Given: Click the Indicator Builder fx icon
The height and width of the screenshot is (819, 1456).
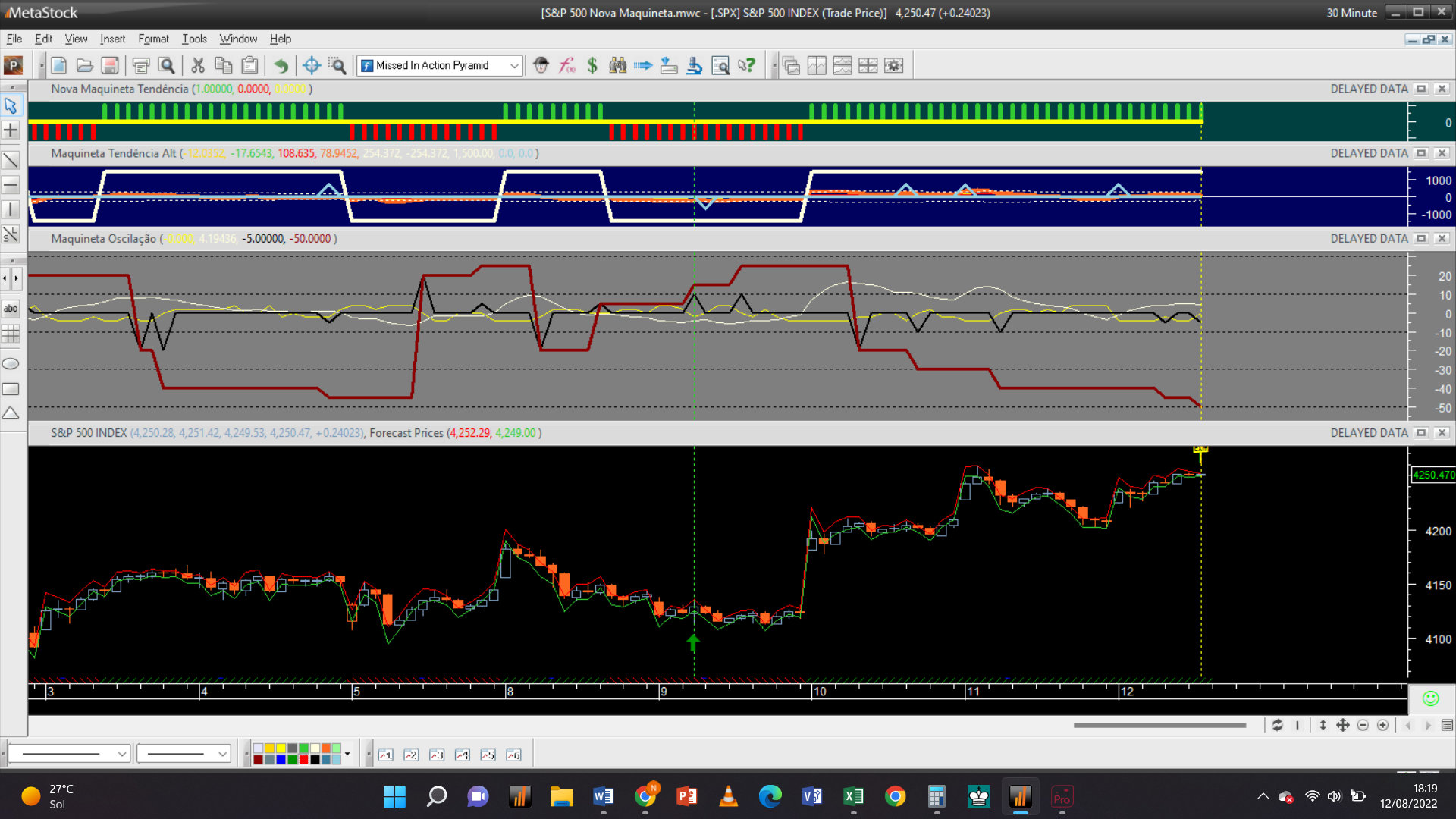Looking at the screenshot, I should 566,65.
